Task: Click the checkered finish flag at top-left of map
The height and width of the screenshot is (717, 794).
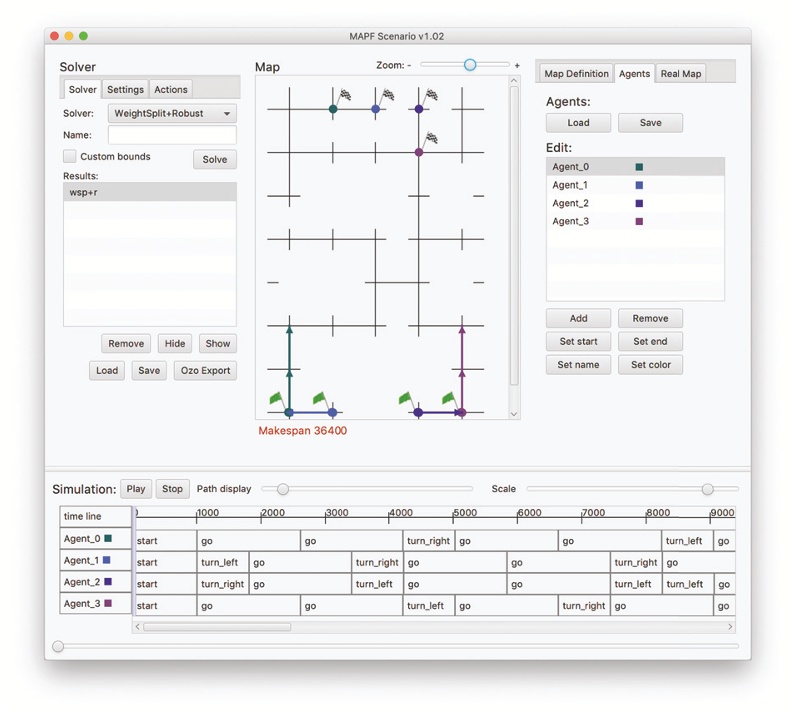Action: tap(345, 97)
